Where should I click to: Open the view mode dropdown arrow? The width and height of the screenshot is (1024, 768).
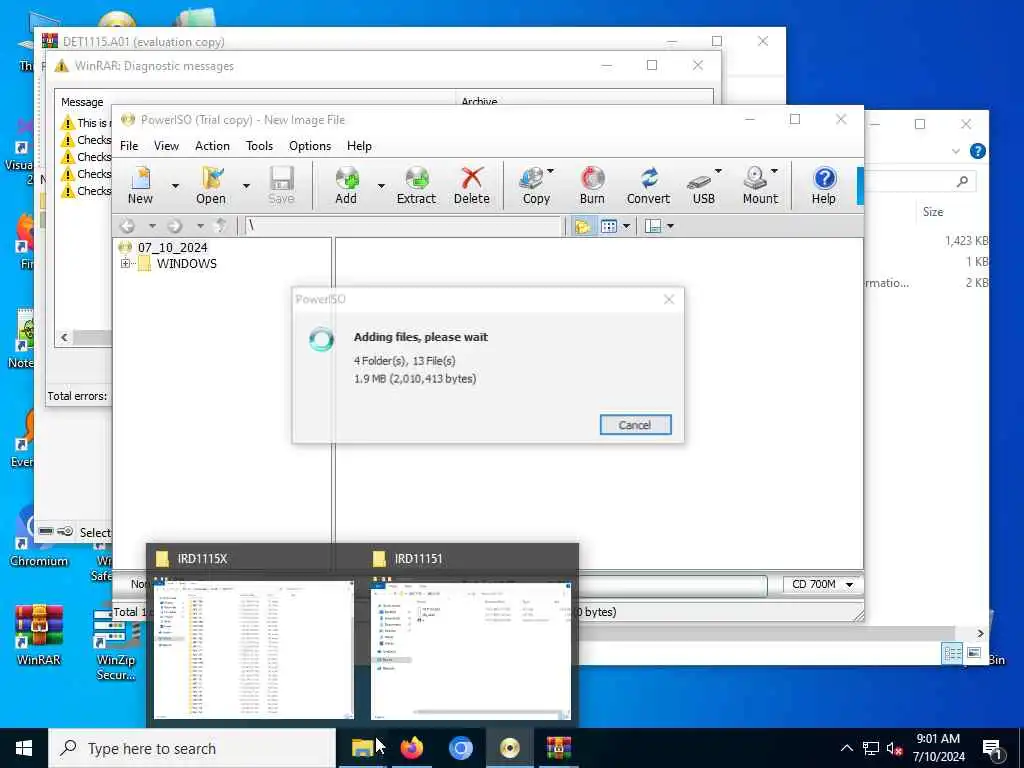pos(626,226)
